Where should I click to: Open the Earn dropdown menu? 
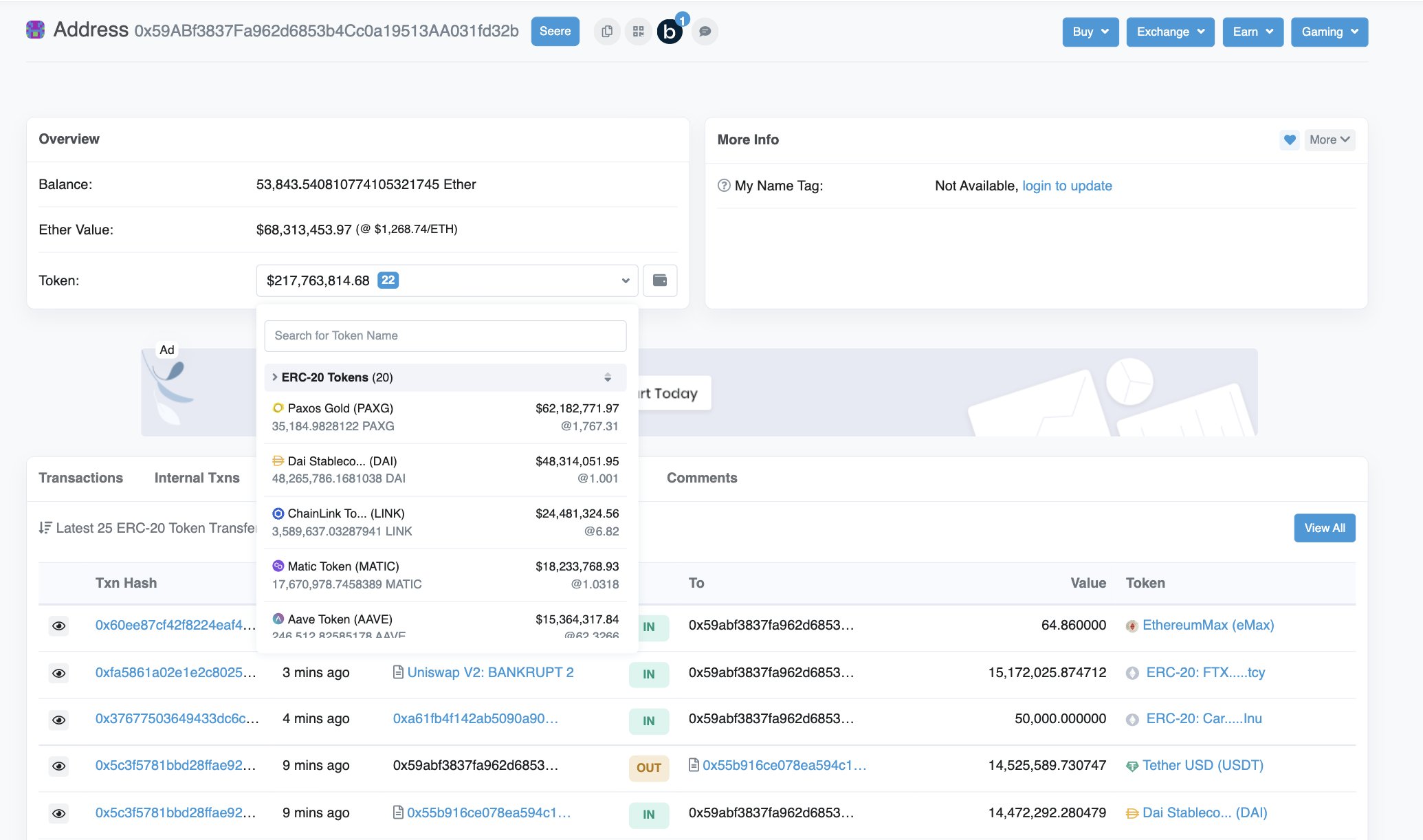pyautogui.click(x=1253, y=32)
